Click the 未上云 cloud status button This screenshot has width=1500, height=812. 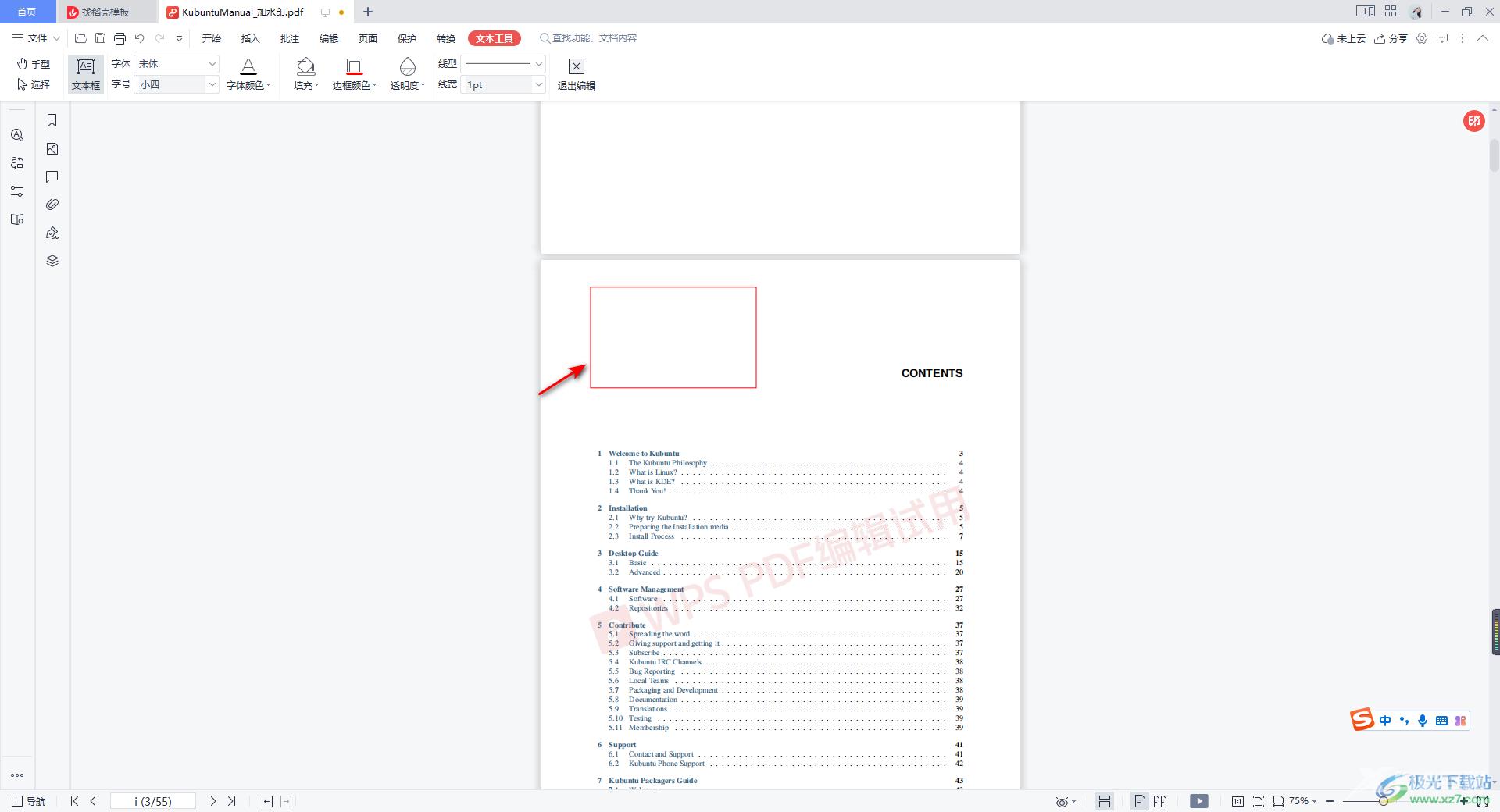point(1343,38)
